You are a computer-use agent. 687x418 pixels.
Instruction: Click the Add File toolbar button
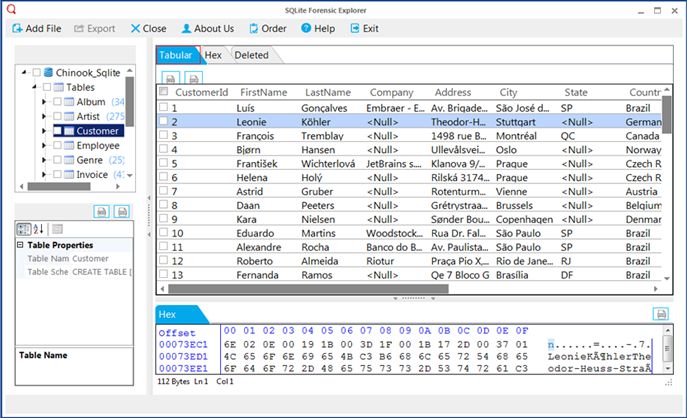(x=37, y=28)
